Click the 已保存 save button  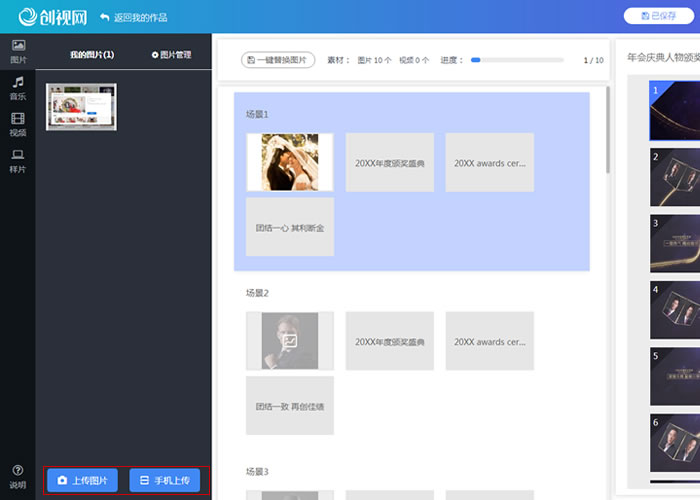click(658, 16)
